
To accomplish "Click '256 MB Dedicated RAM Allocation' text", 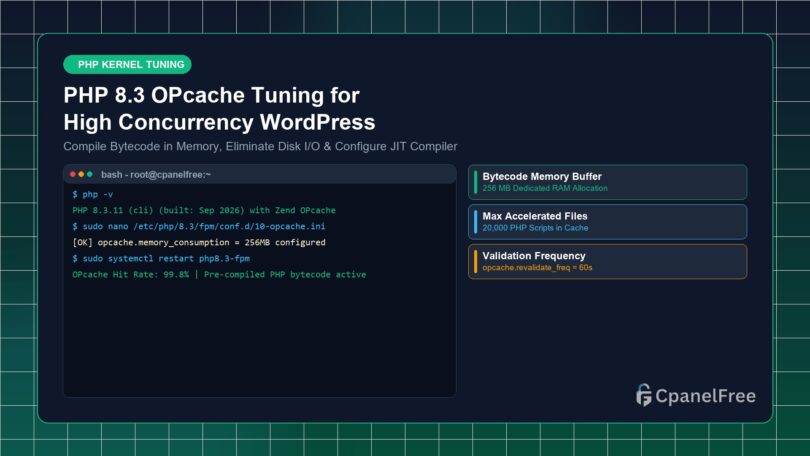I will 545,188.
